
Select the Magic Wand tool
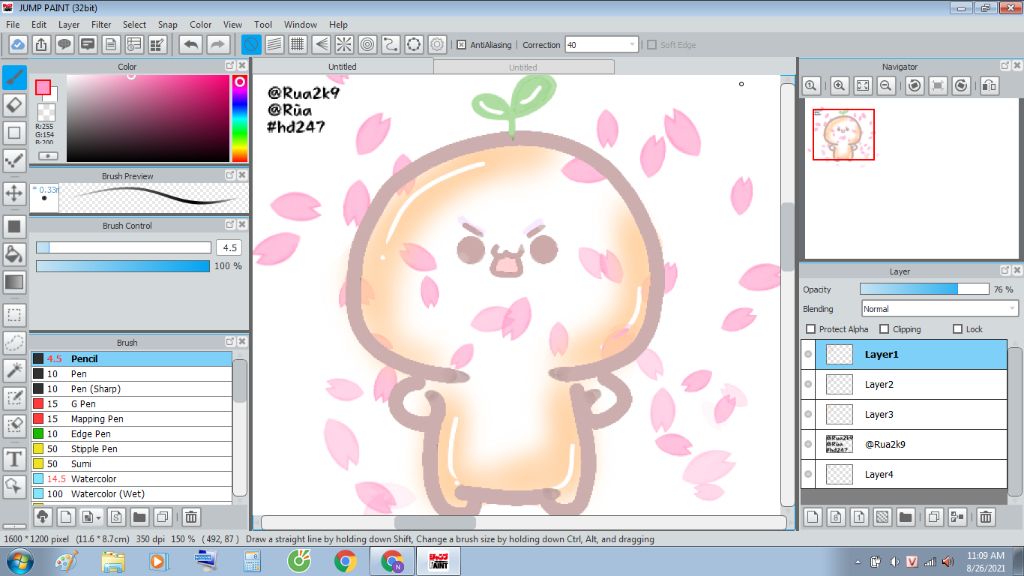point(14,370)
